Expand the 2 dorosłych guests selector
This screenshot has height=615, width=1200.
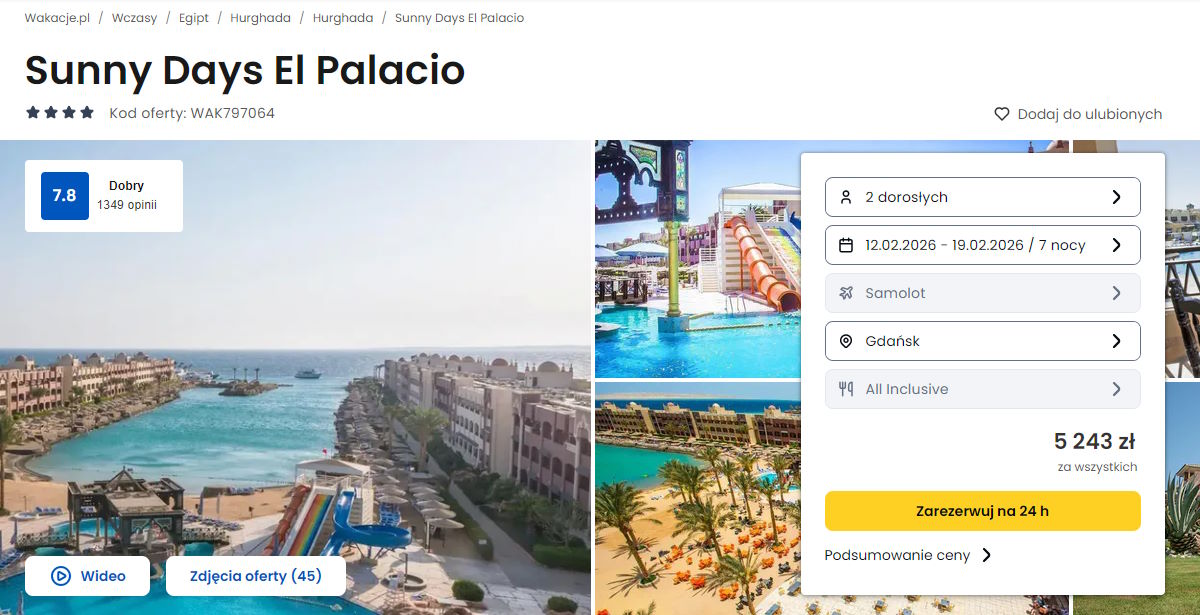pyautogui.click(x=982, y=197)
